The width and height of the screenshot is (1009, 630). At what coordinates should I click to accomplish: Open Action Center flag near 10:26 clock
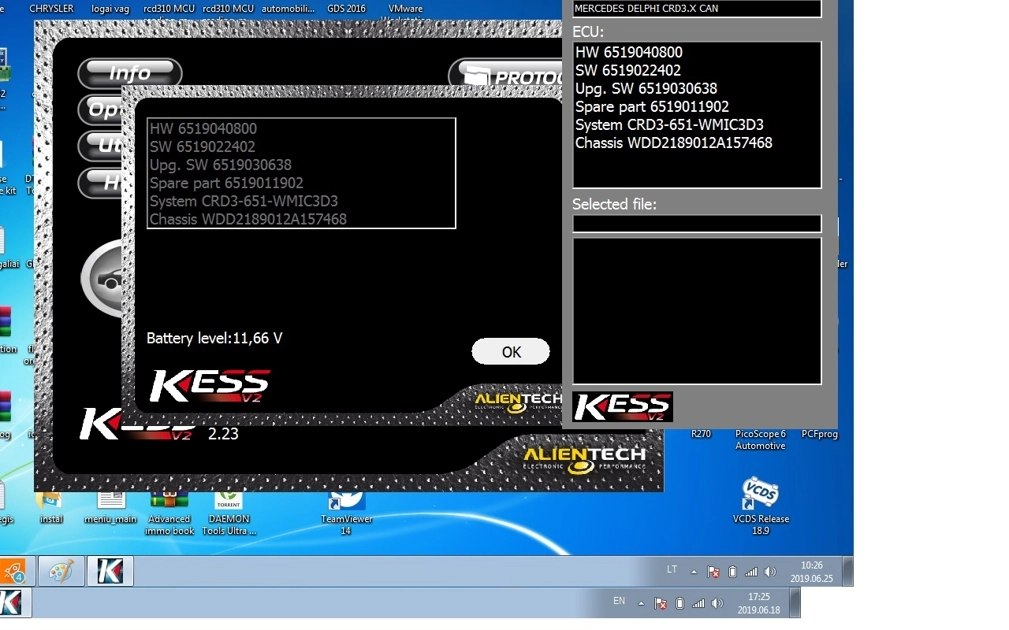tap(713, 571)
